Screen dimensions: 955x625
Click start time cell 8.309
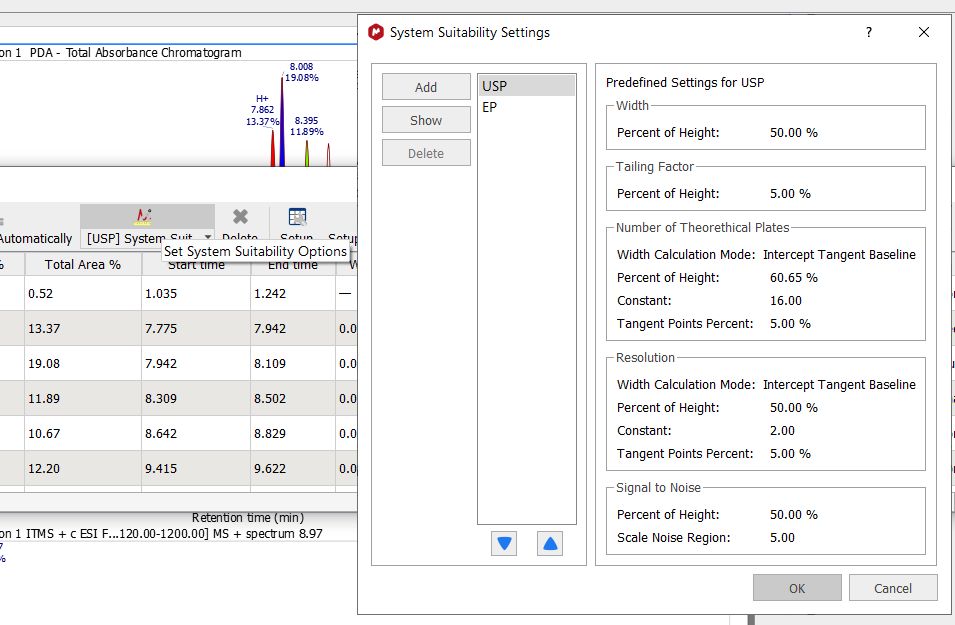[x=196, y=398]
